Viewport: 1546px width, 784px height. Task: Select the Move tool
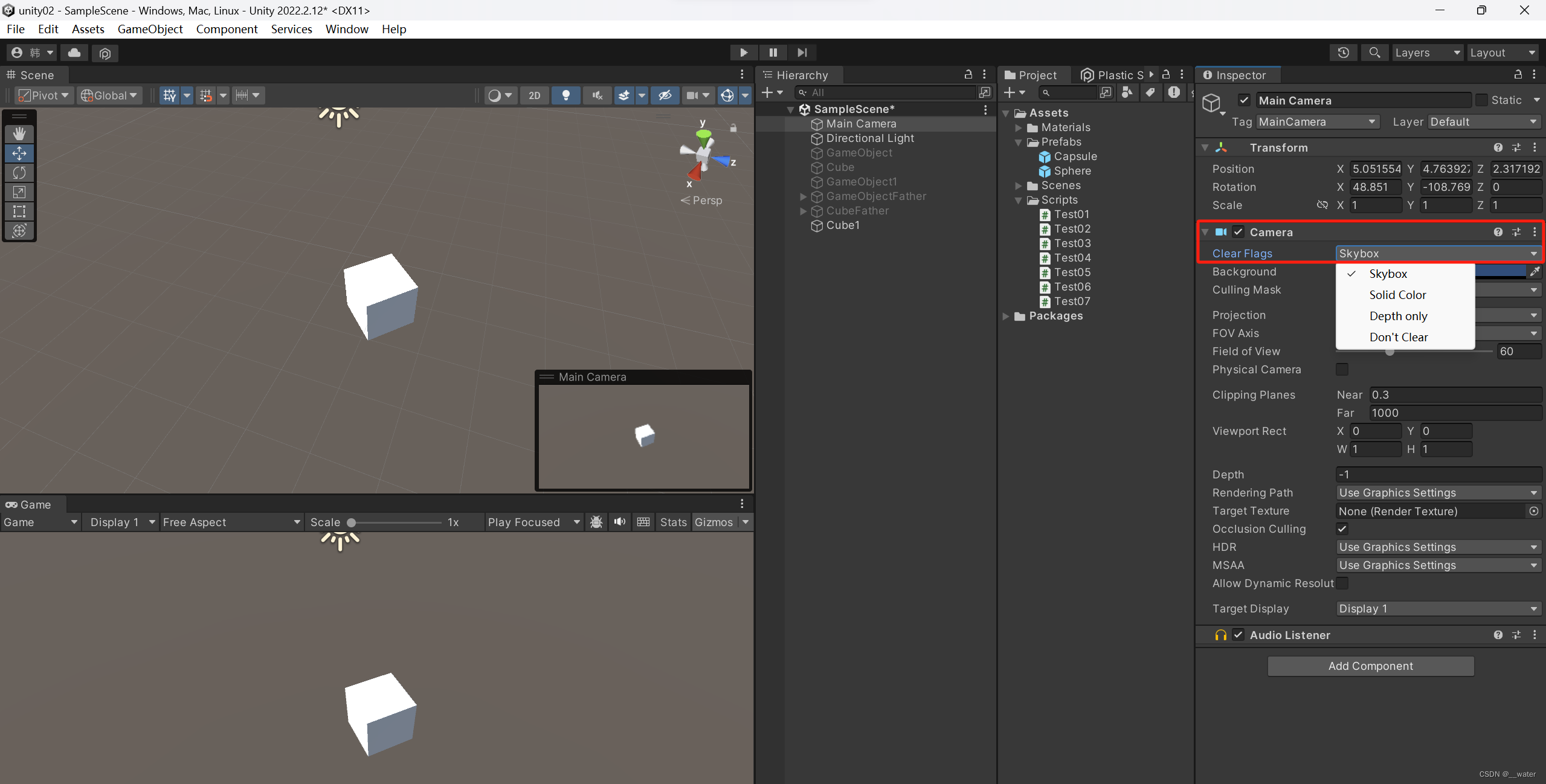click(19, 153)
